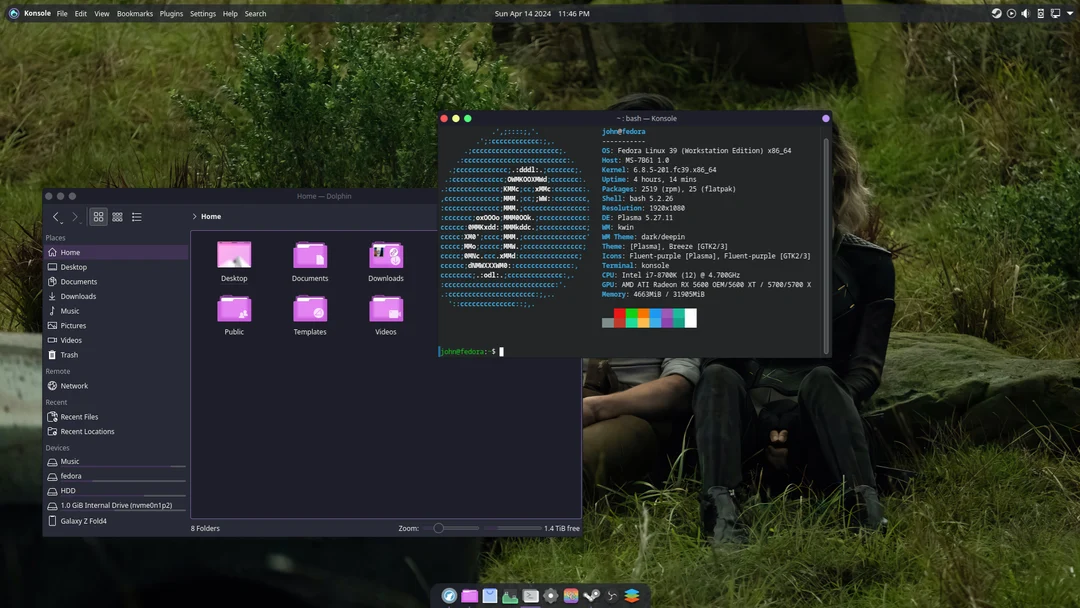1080x608 pixels.
Task: Open the hidden system tray arrow
Action: click(x=1069, y=13)
